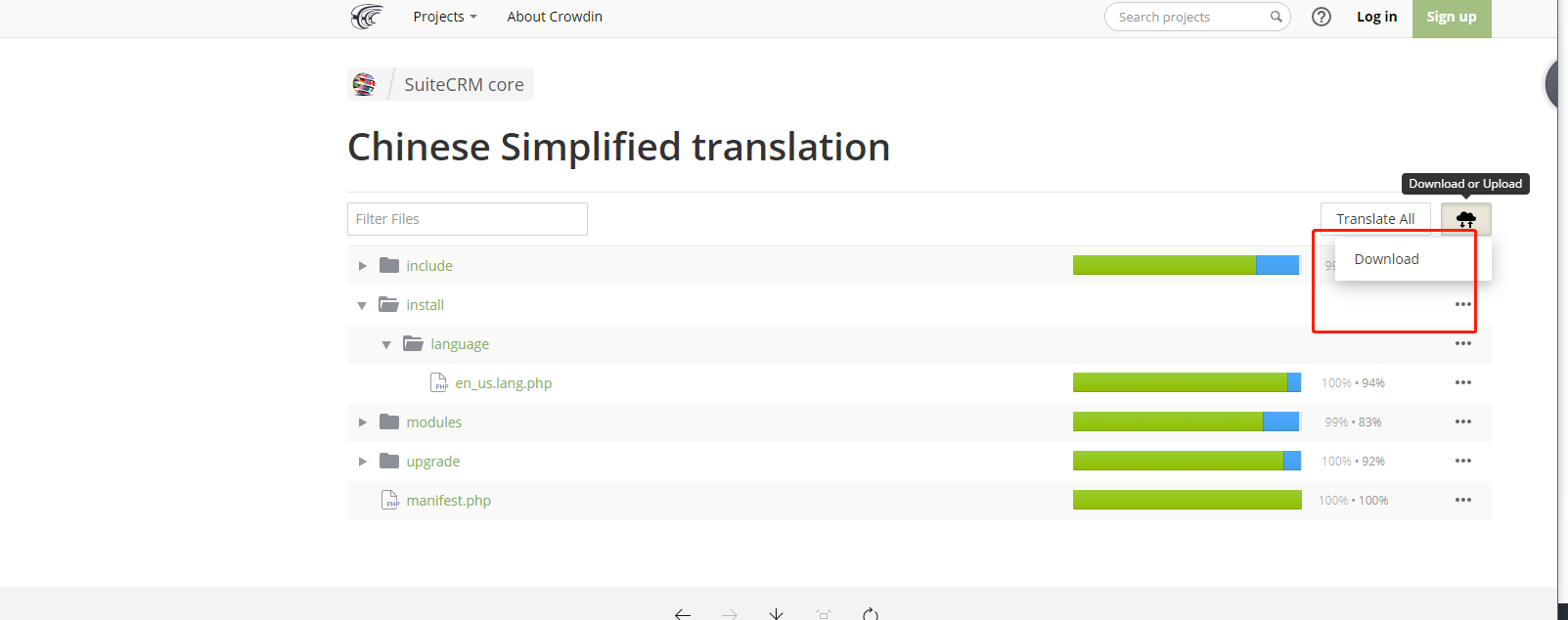Click the Translate All button

[1375, 218]
